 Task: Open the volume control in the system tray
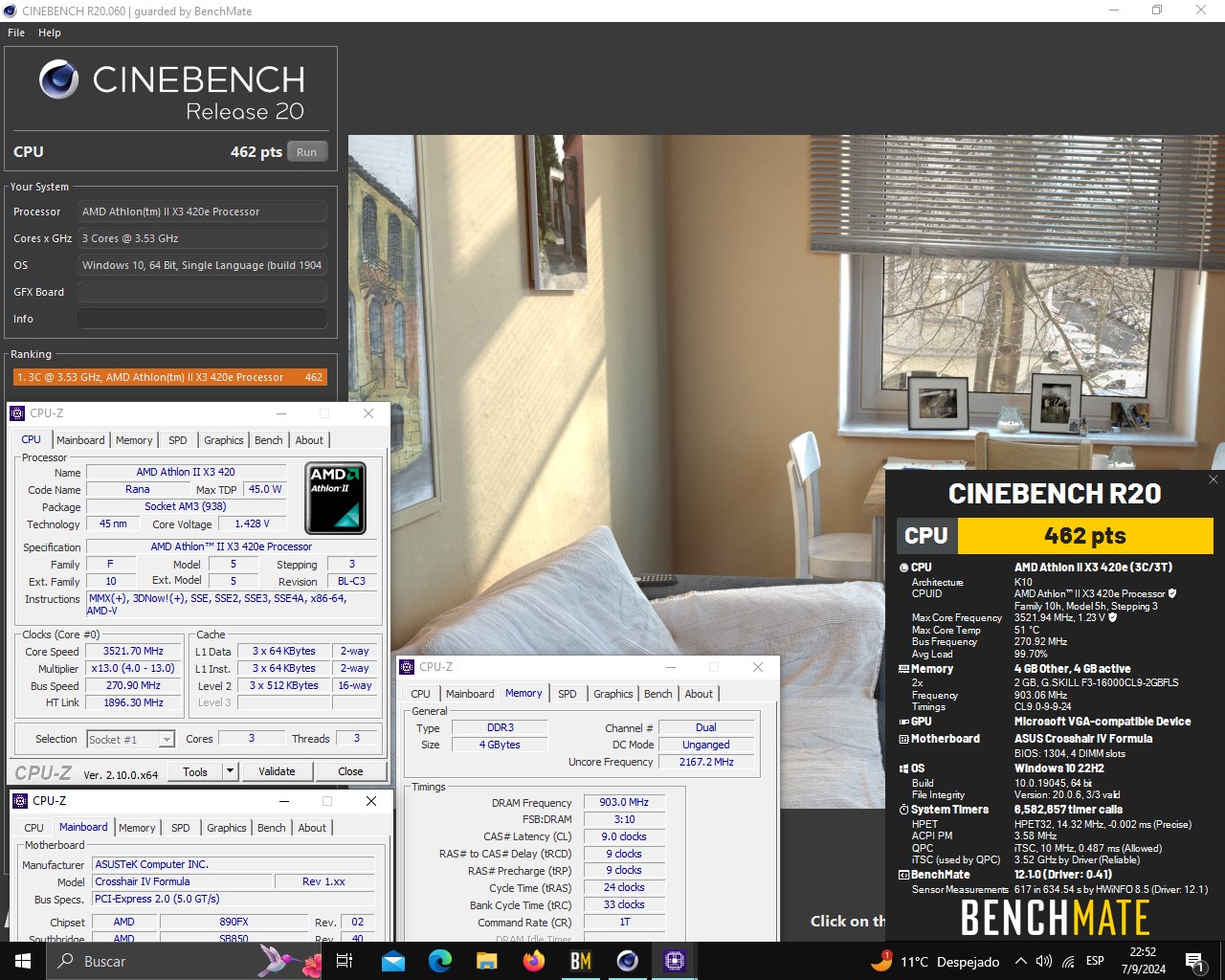point(1044,961)
